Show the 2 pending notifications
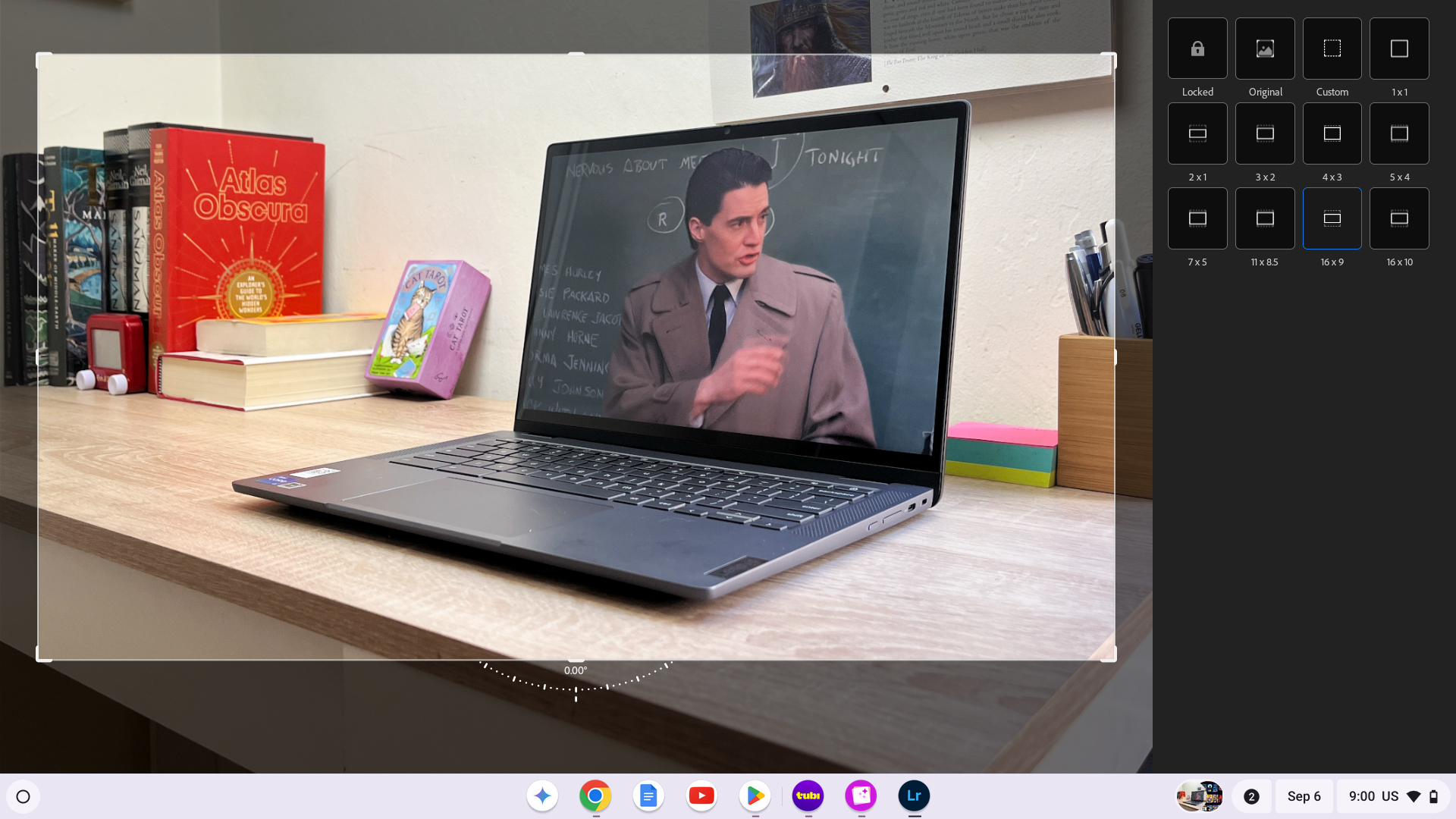1456x819 pixels. pyautogui.click(x=1251, y=796)
